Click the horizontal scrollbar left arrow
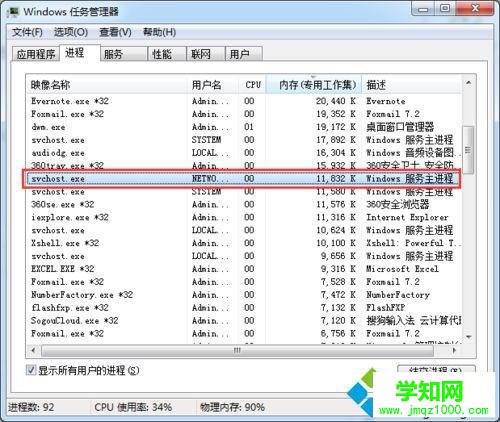Screen dimensions: 500x422 [x=33, y=350]
